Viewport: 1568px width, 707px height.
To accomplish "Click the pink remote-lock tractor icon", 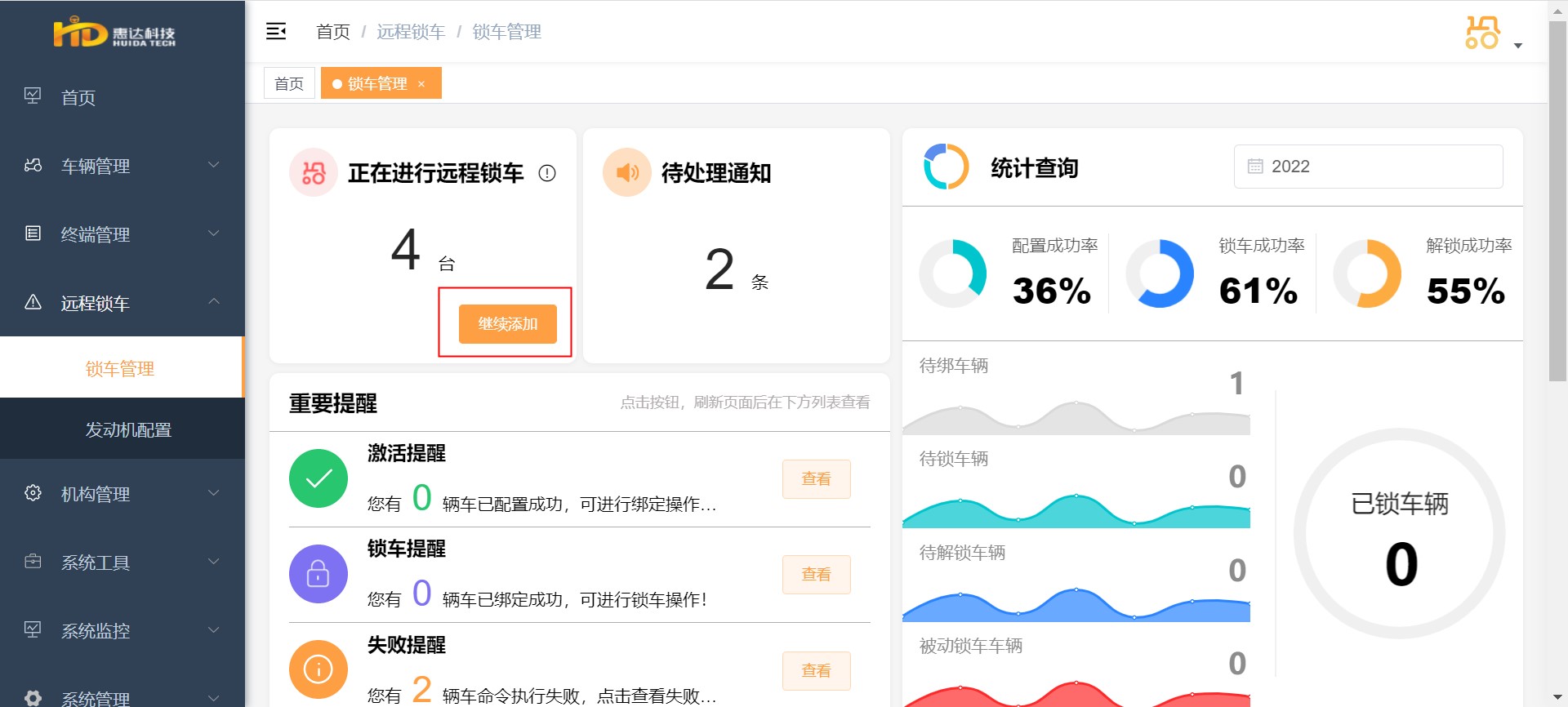I will pyautogui.click(x=314, y=172).
